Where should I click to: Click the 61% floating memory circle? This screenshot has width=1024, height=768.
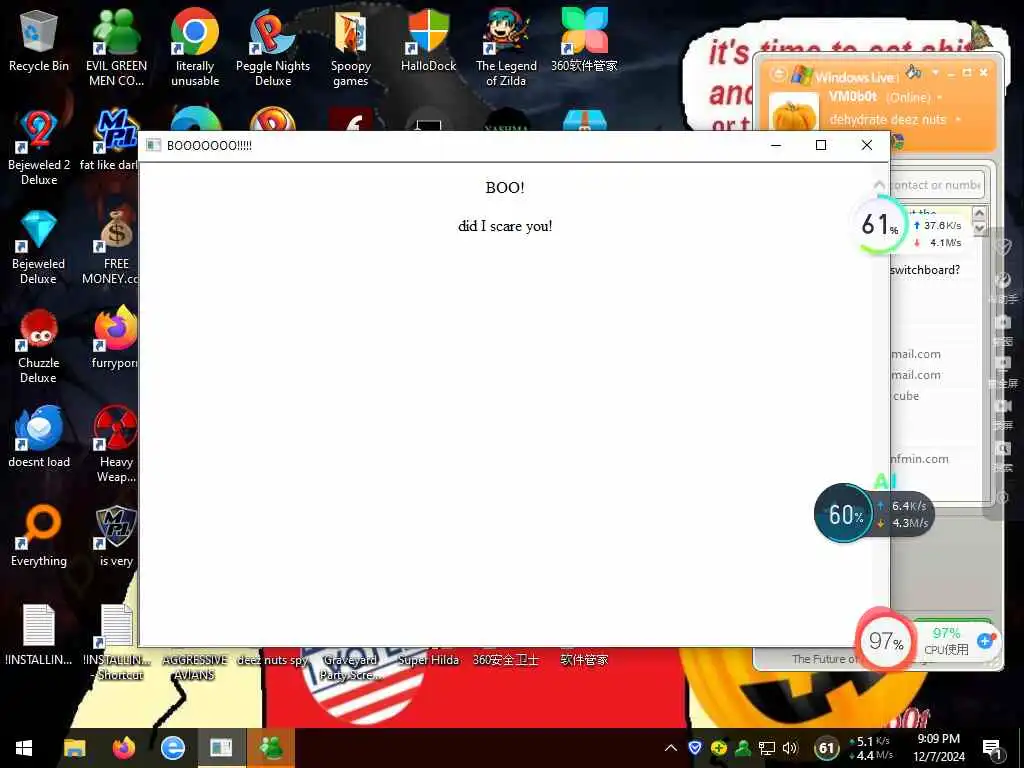pos(880,225)
